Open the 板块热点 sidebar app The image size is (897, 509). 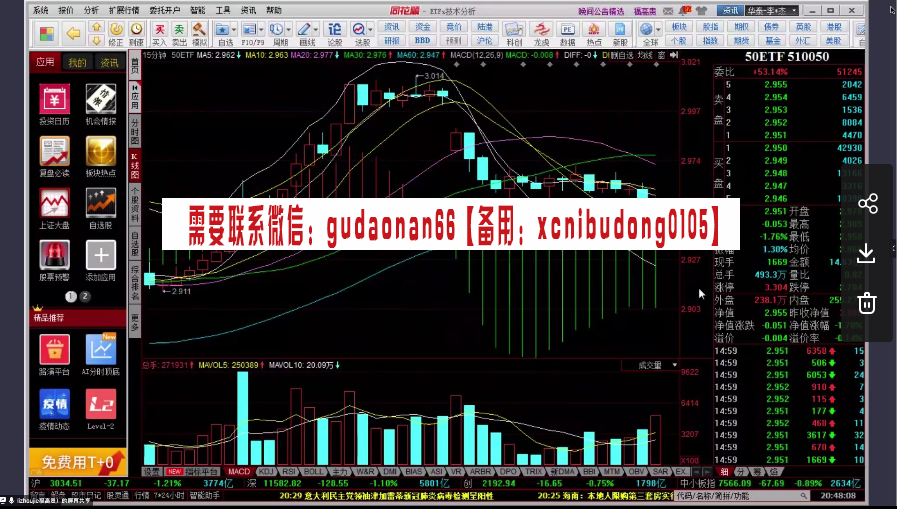click(101, 156)
